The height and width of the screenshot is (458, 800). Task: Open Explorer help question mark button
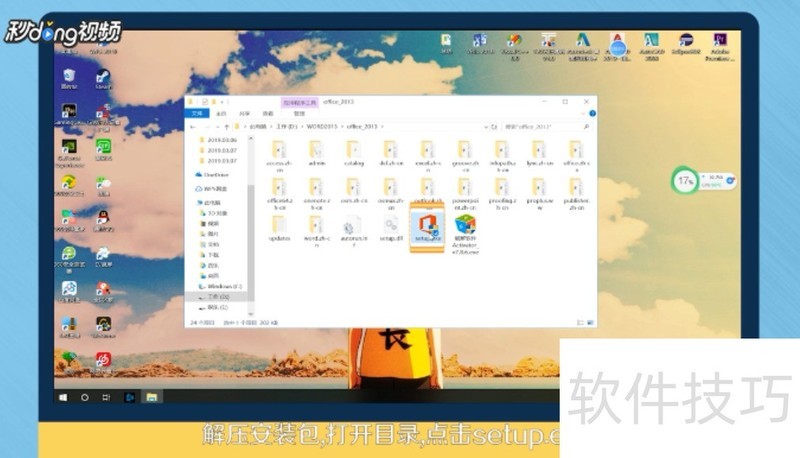(x=592, y=113)
